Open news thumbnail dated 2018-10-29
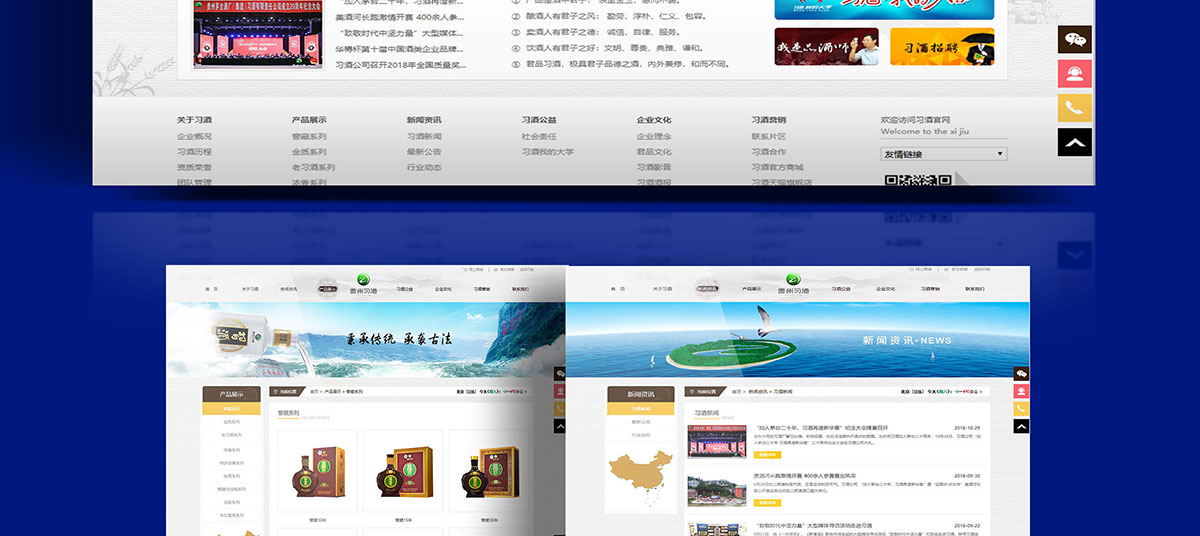The width and height of the screenshot is (1200, 536). [717, 441]
